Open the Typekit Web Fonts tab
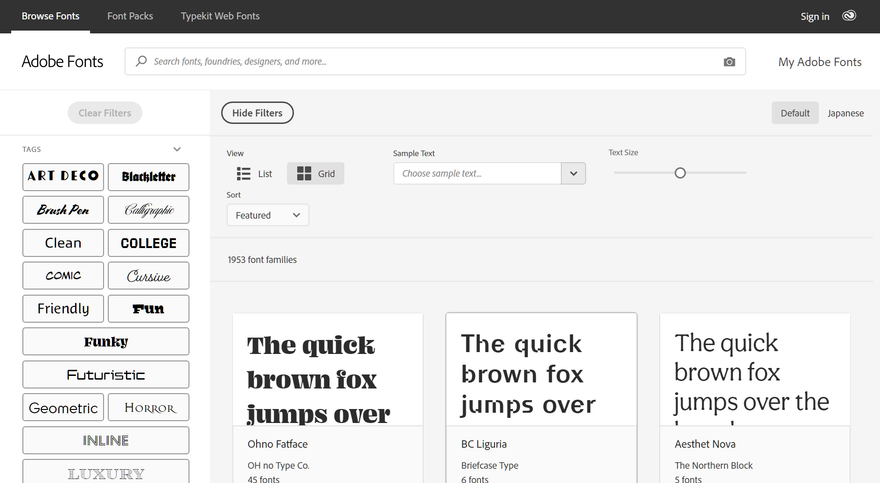880x483 pixels. tap(220, 16)
